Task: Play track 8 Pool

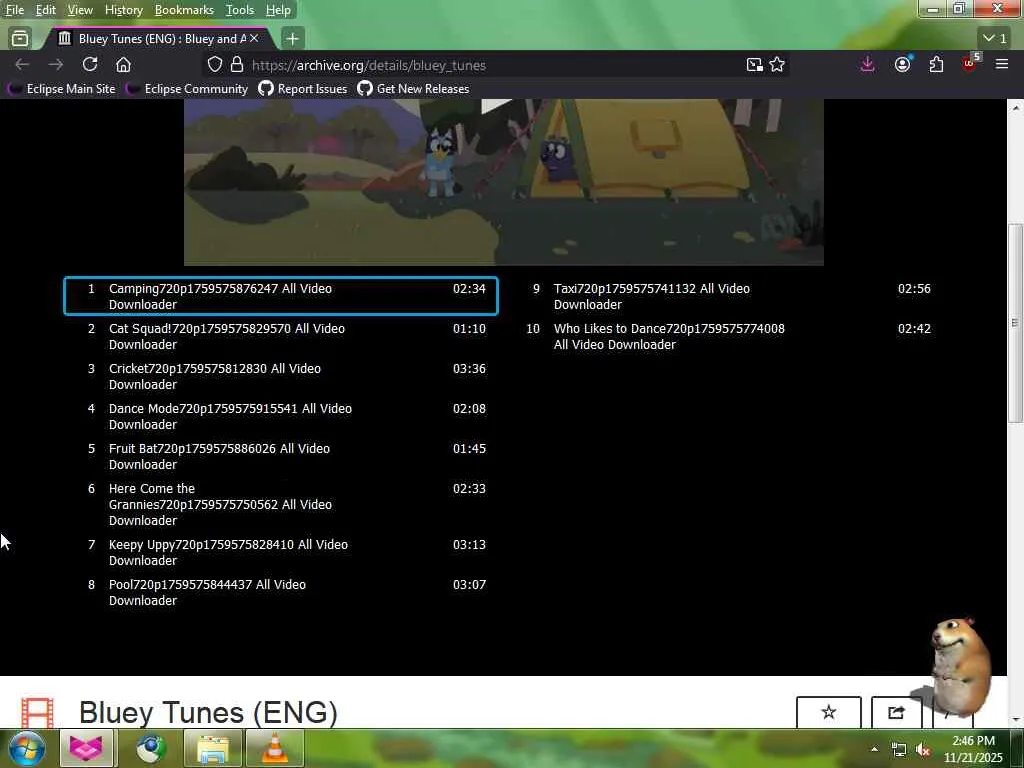Action: [x=281, y=592]
